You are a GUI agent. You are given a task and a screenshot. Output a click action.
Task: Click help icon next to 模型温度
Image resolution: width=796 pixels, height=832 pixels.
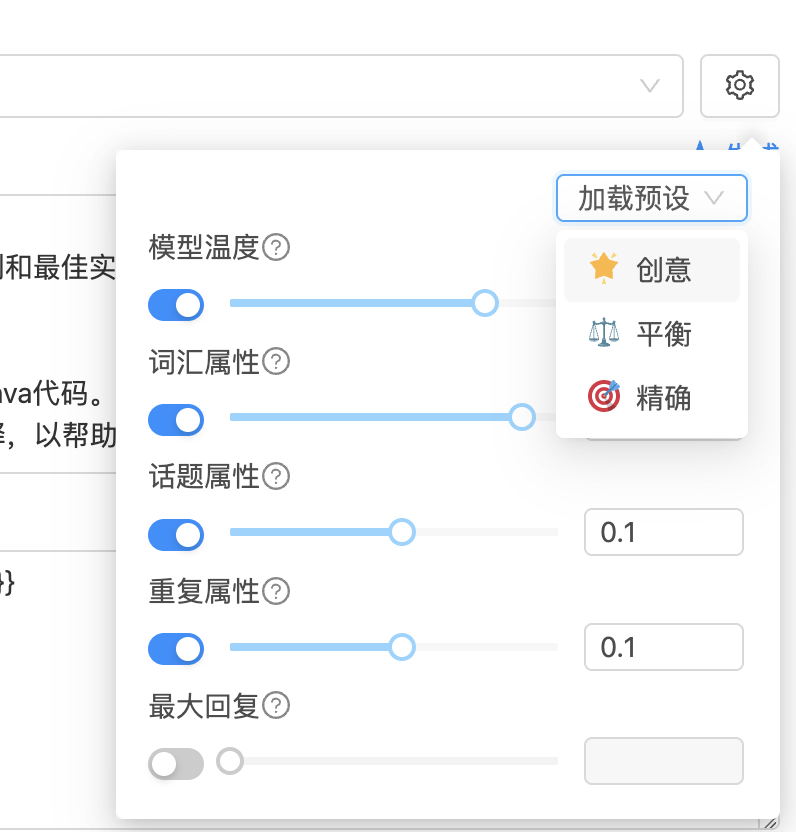(x=276, y=246)
